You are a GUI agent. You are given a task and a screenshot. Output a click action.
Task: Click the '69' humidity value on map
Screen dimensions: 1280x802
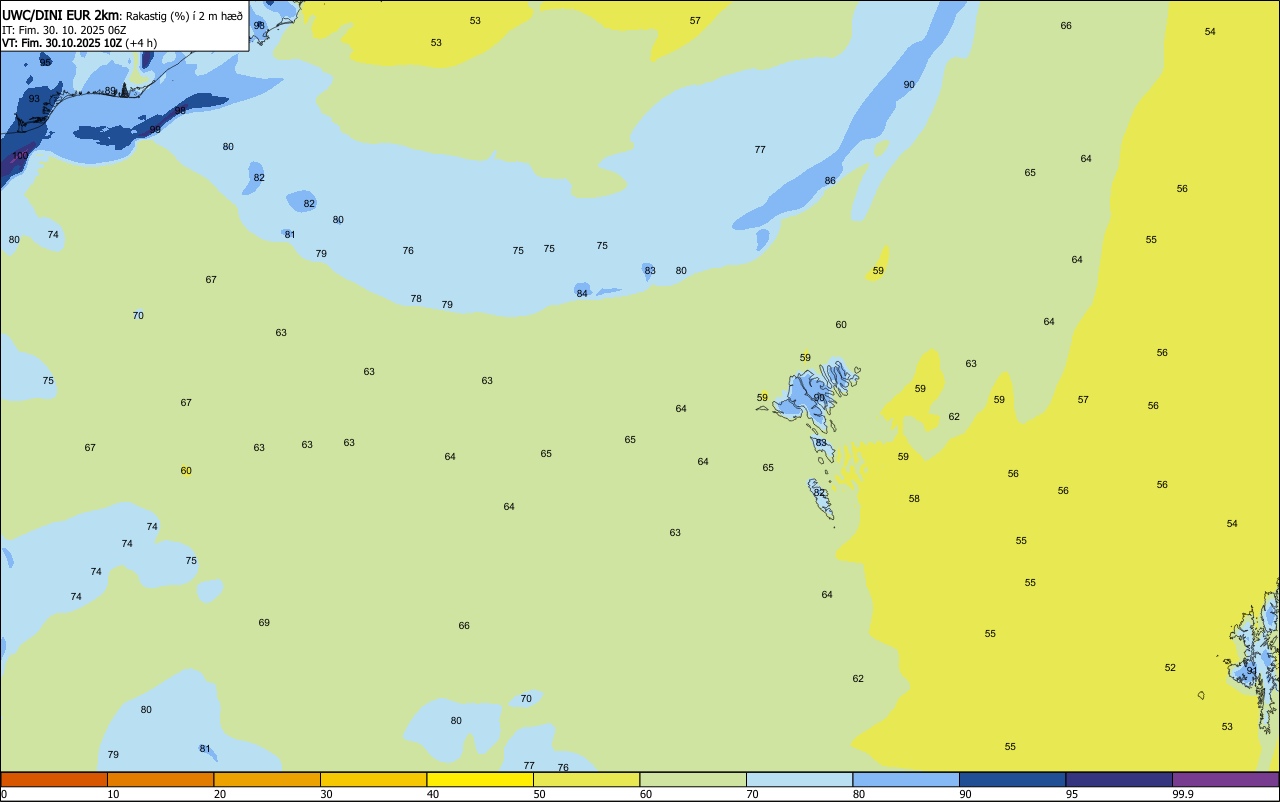pyautogui.click(x=264, y=622)
